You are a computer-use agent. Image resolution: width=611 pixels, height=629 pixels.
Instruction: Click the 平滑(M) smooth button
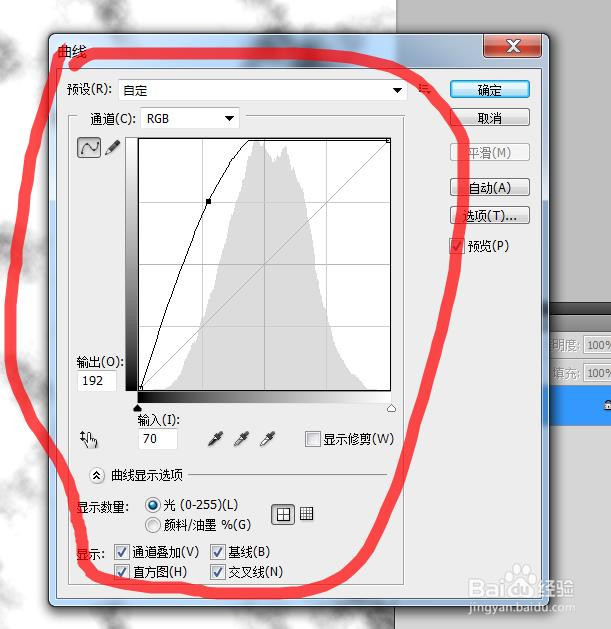tap(489, 152)
